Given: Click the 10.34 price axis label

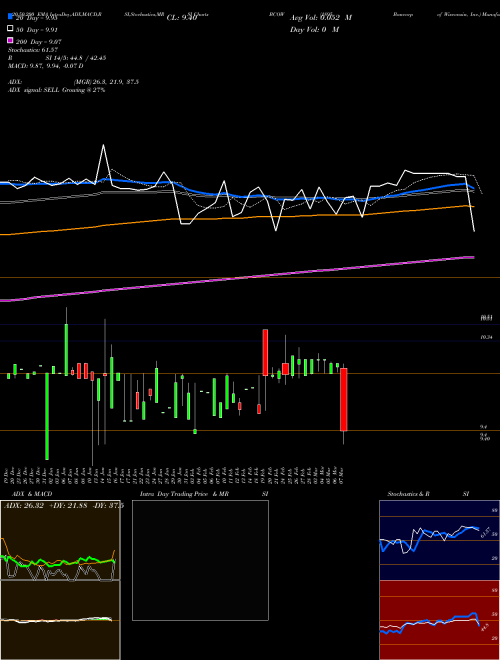Looking at the screenshot, I should [x=486, y=337].
